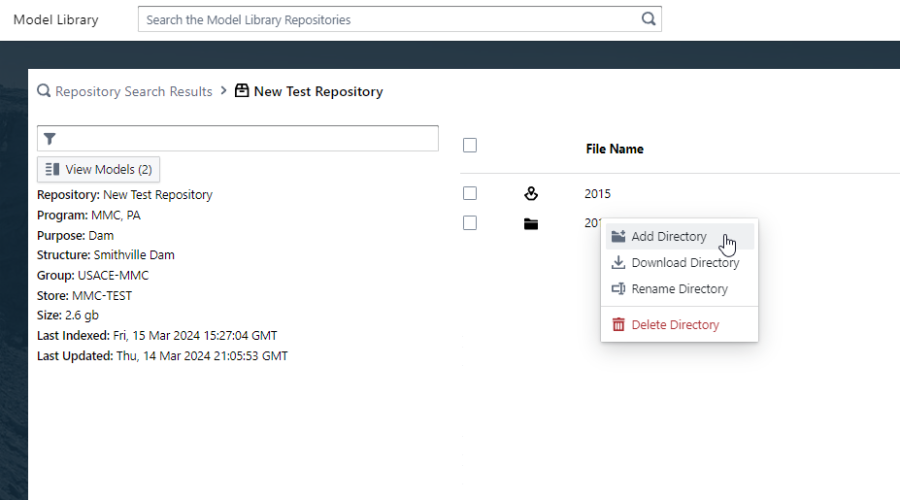Viewport: 900px width, 500px height.
Task: Toggle the select-all checkbox in header
Action: (470, 146)
